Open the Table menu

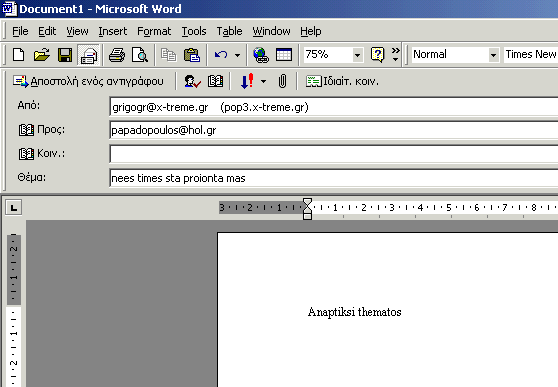tap(230, 31)
